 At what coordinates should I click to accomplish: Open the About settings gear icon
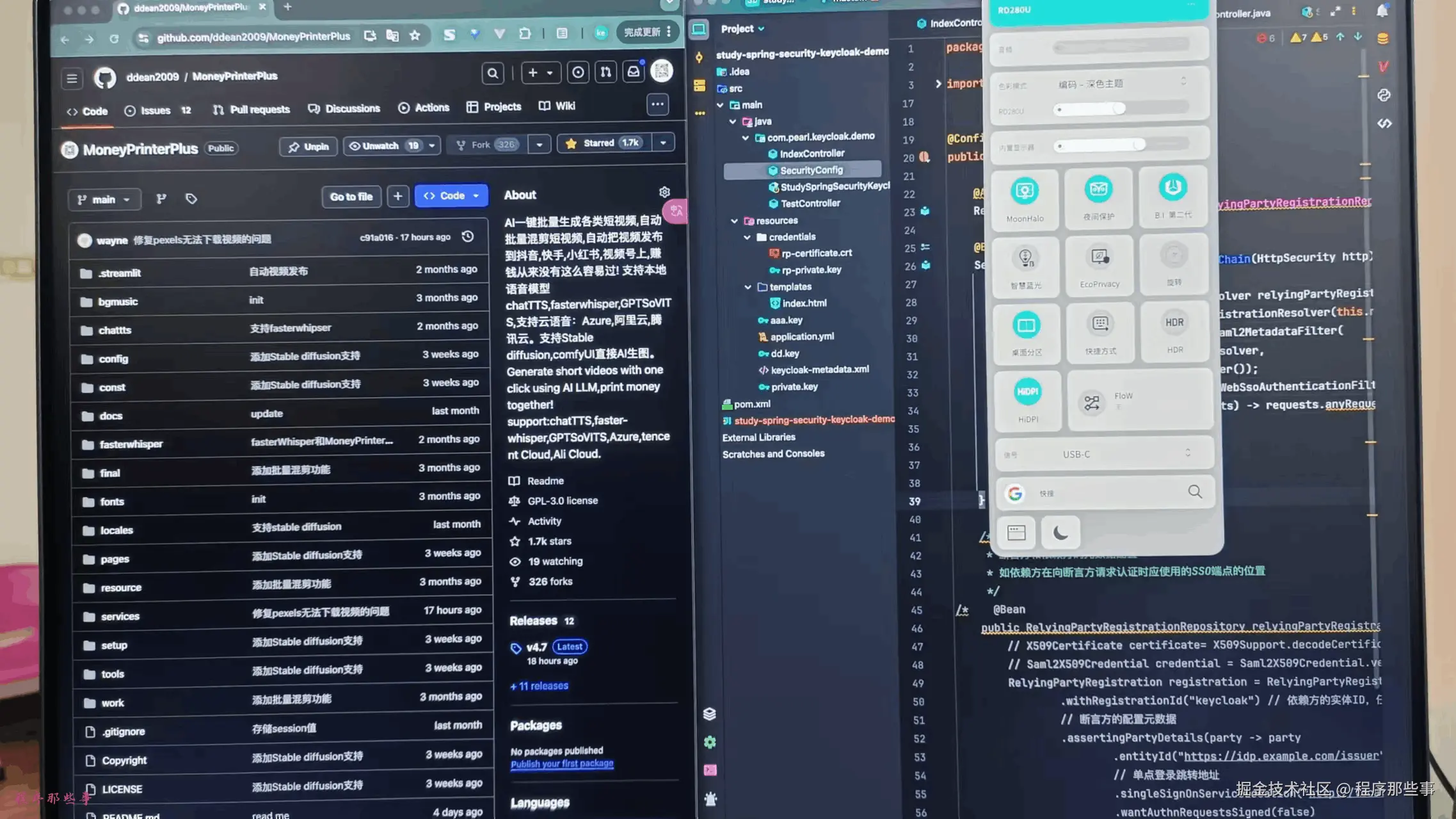664,192
